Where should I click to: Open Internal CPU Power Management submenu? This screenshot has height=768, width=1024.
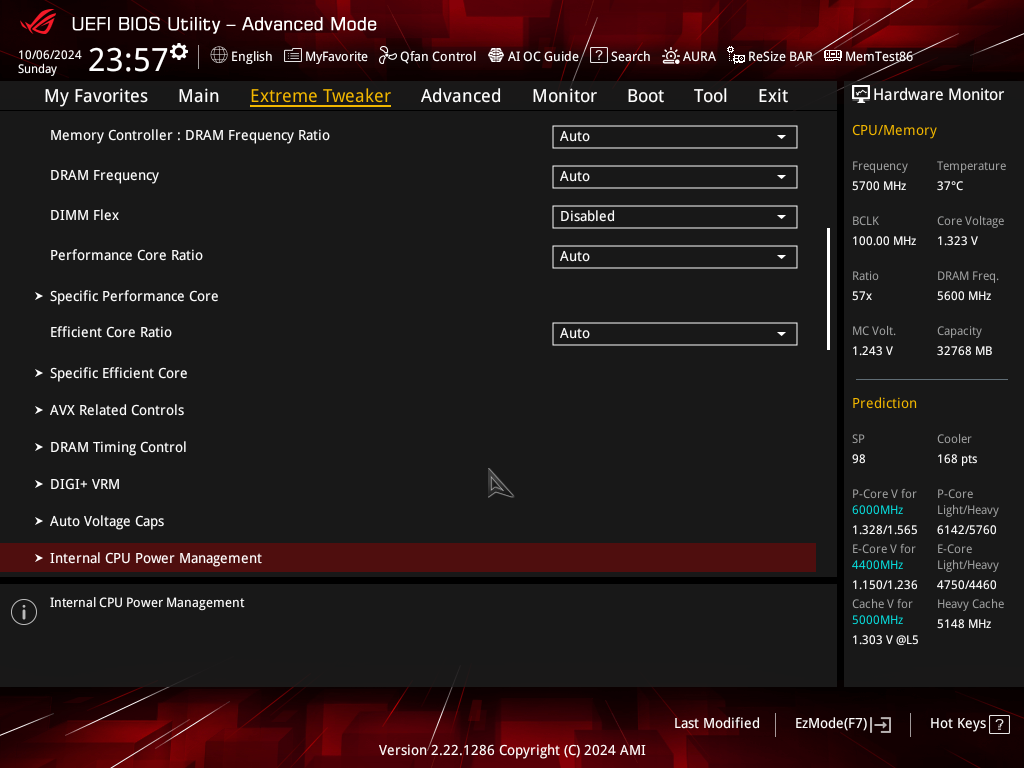coord(408,558)
